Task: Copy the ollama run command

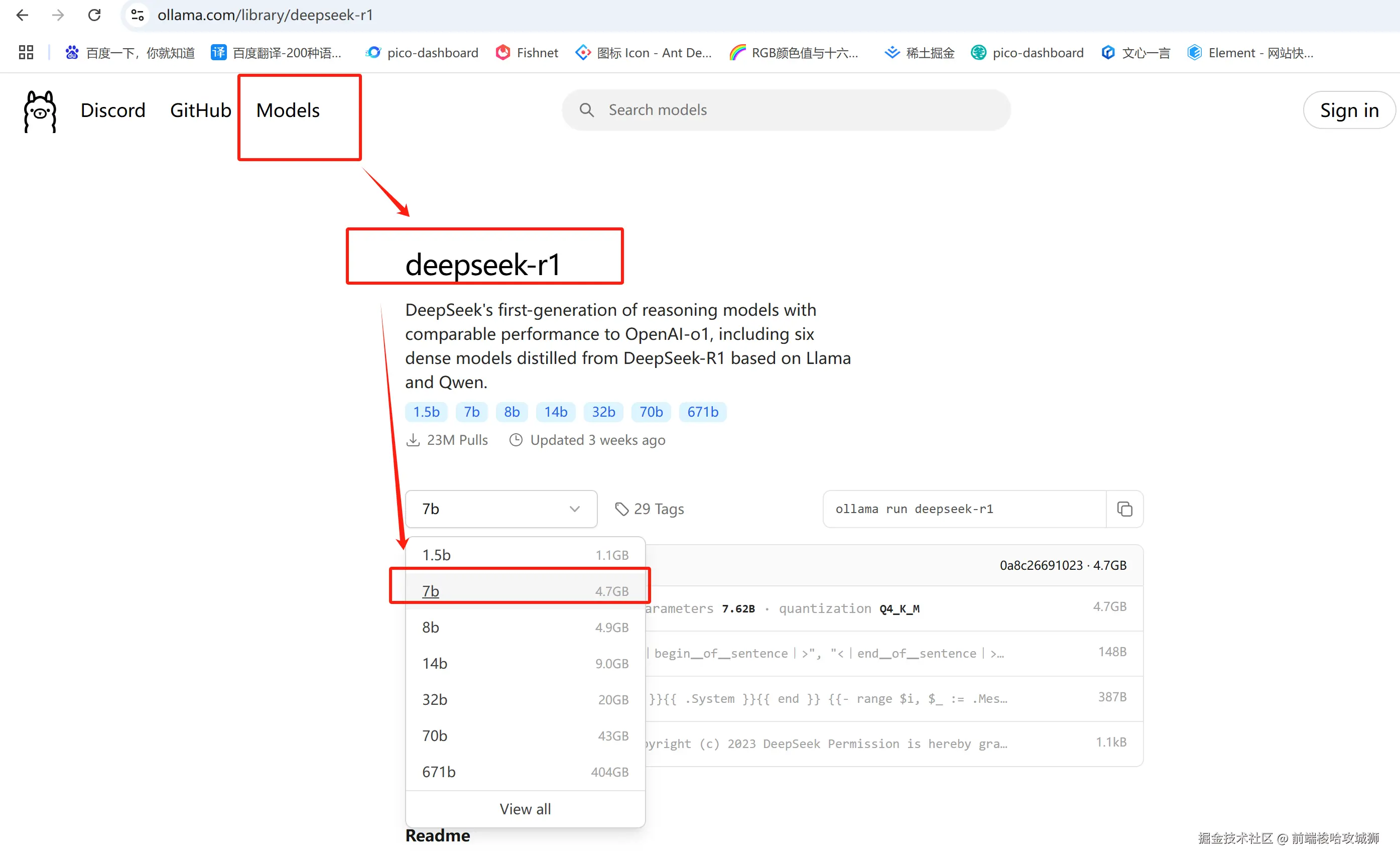Action: point(1124,509)
